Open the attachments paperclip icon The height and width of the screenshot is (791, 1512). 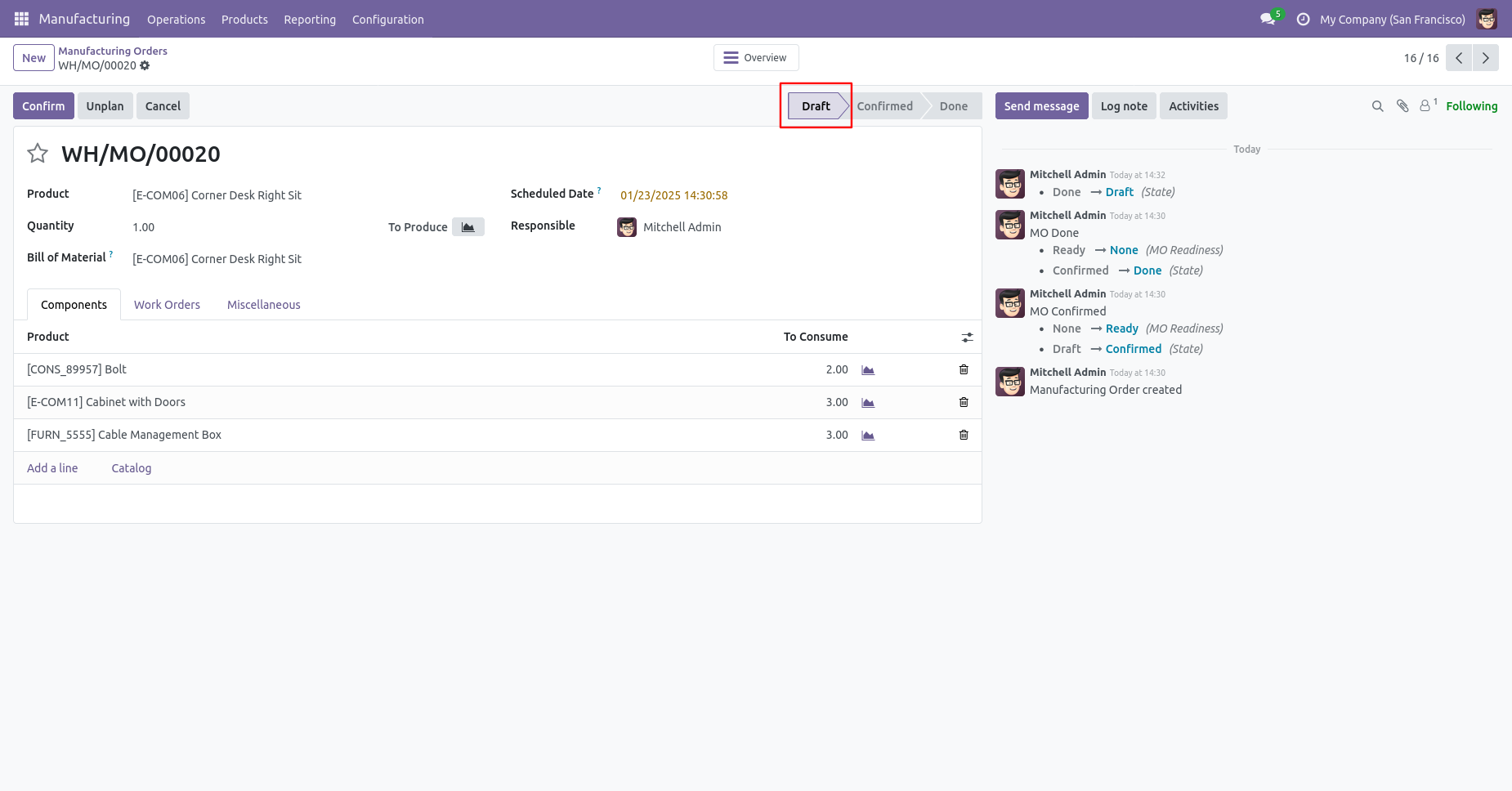pos(1402,106)
